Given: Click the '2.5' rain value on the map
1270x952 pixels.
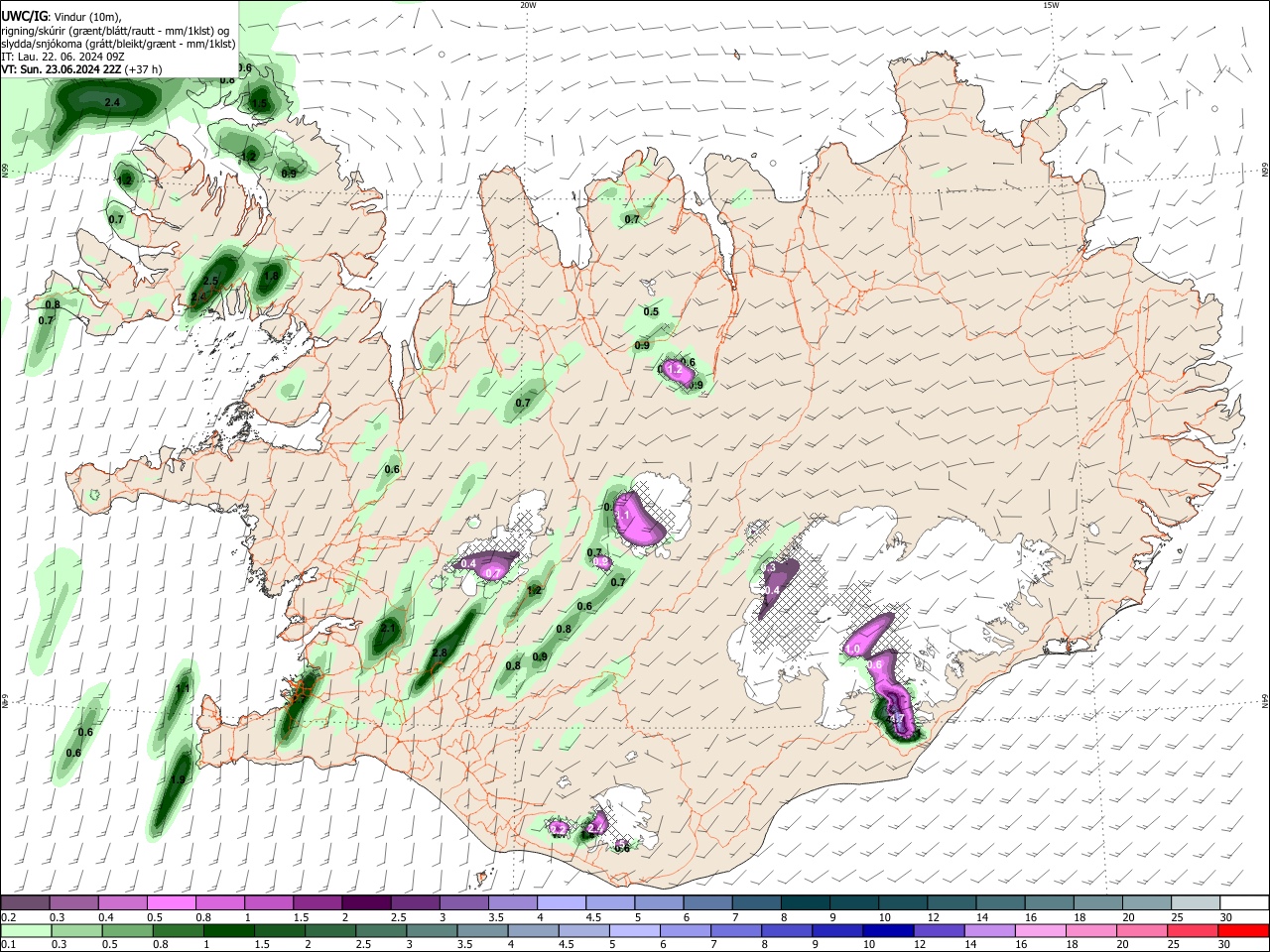Looking at the screenshot, I should click(210, 282).
